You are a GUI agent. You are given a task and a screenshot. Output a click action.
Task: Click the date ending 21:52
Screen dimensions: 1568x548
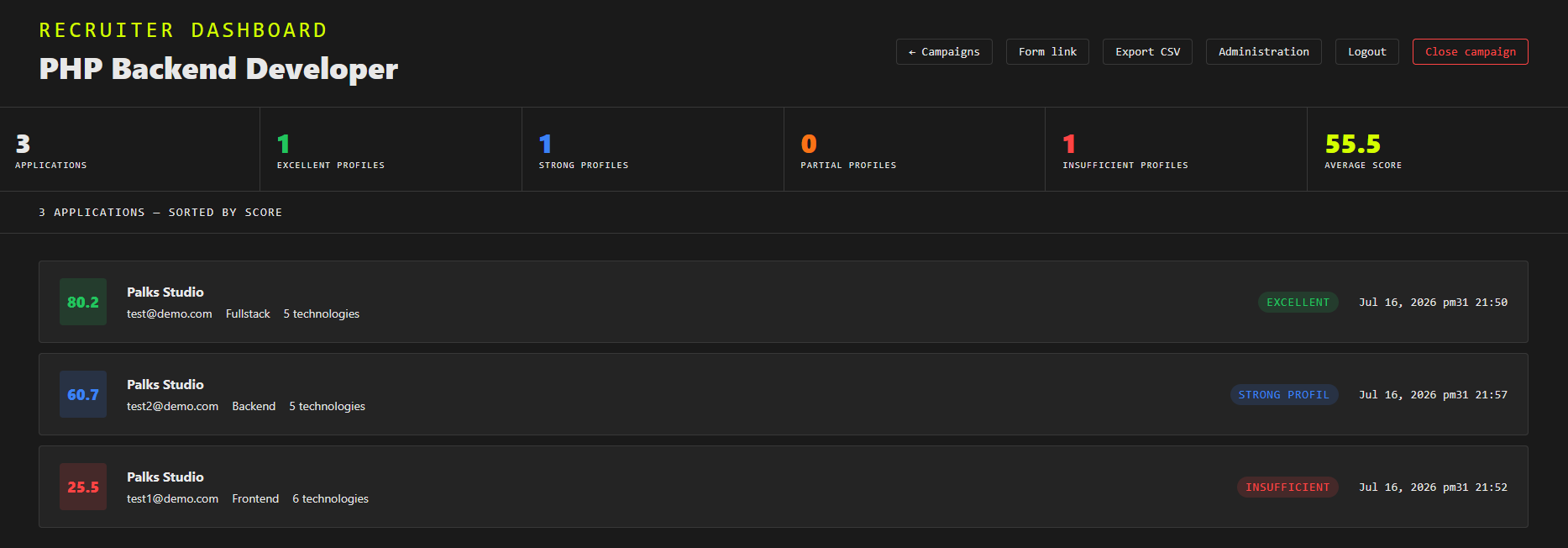[x=1433, y=487]
